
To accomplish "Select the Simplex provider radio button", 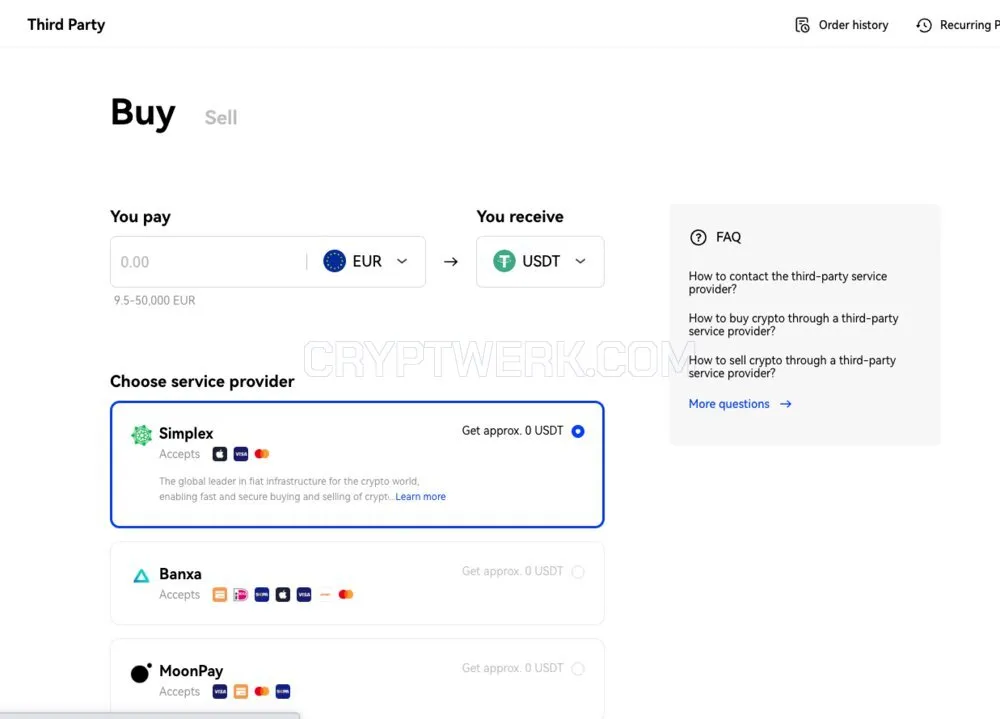I will coord(578,431).
